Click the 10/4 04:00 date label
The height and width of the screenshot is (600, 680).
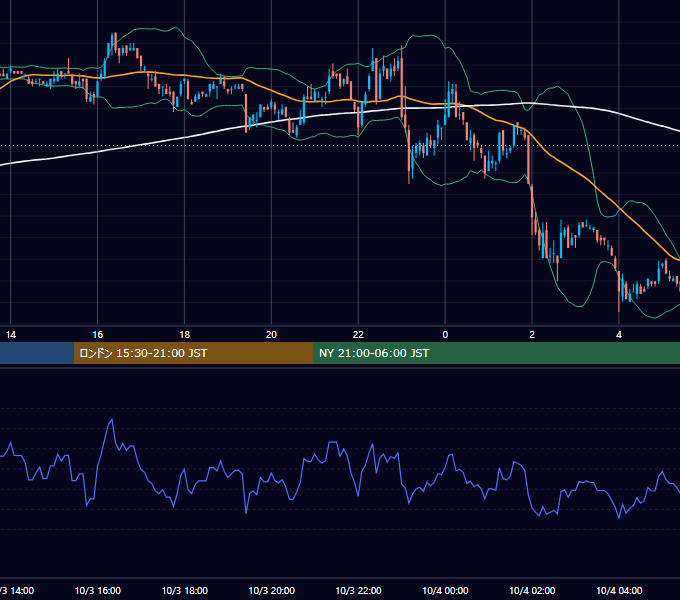[619, 590]
